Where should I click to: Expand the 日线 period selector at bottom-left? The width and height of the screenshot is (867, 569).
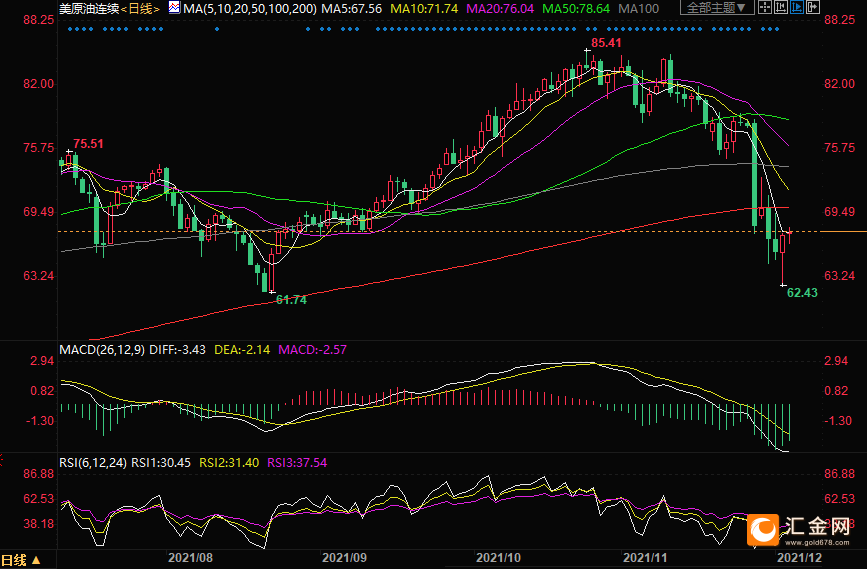click(21, 560)
